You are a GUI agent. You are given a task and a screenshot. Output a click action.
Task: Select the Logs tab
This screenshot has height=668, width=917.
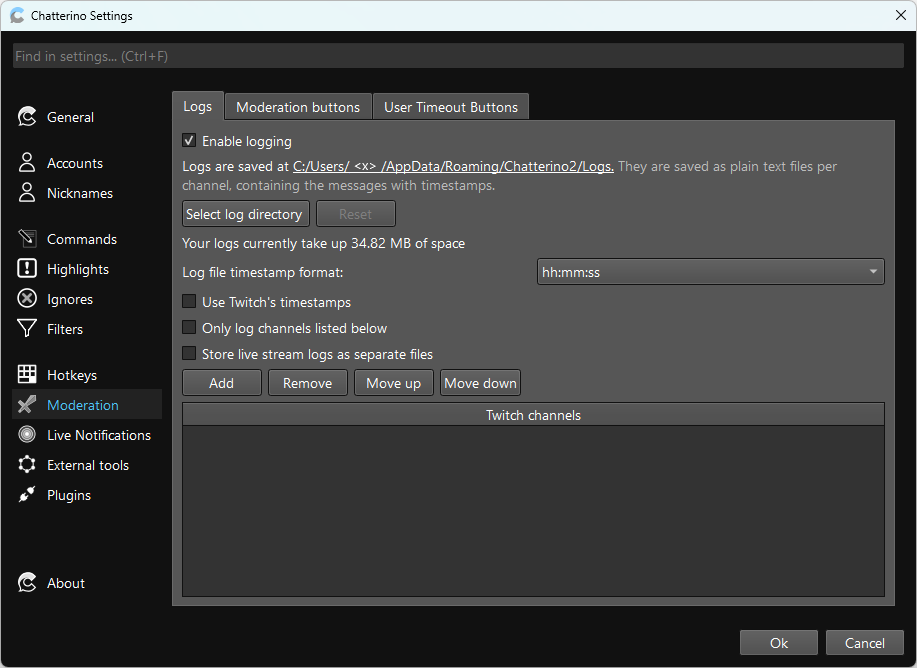point(198,106)
